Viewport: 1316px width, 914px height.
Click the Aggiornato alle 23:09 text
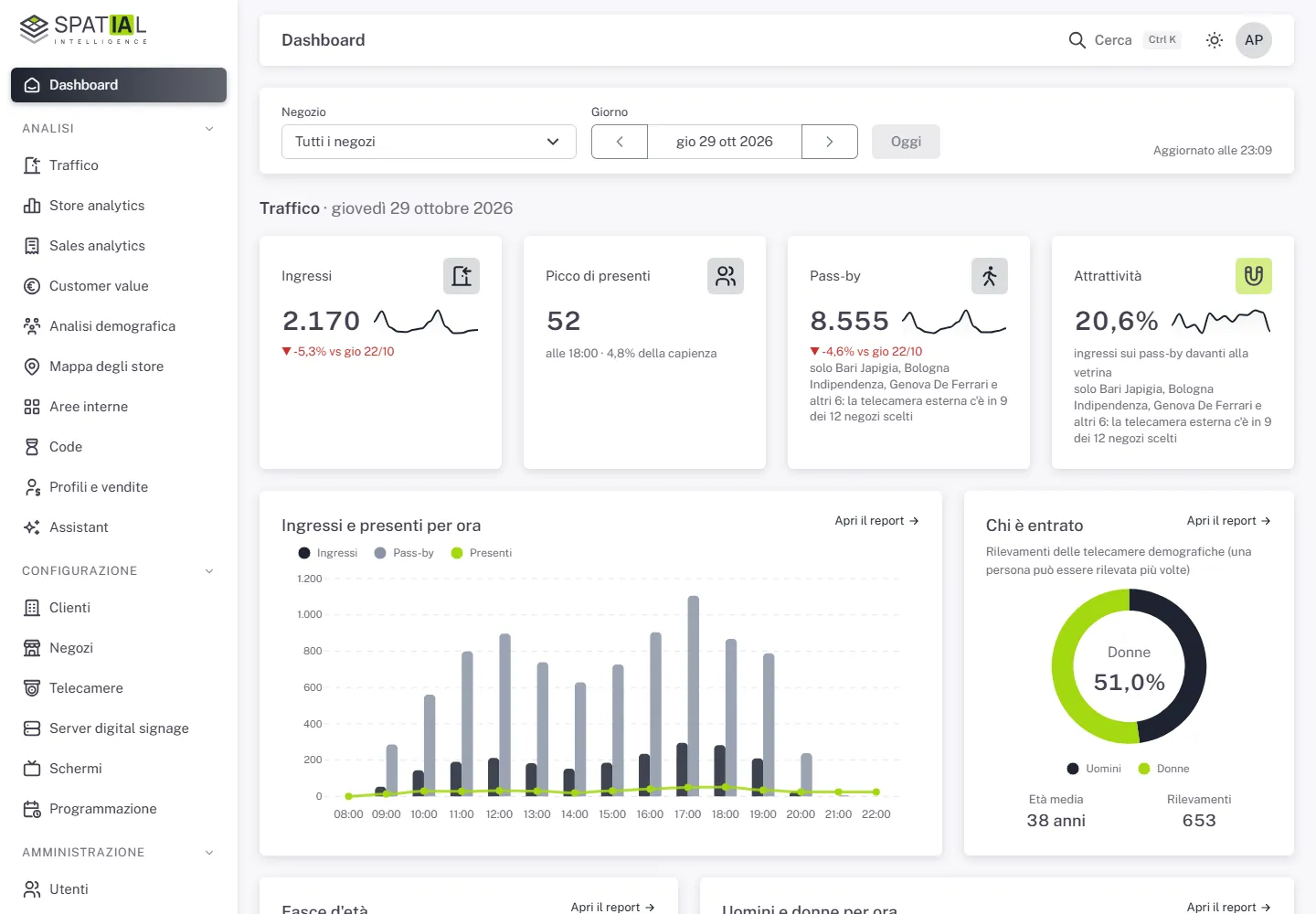(x=1213, y=151)
